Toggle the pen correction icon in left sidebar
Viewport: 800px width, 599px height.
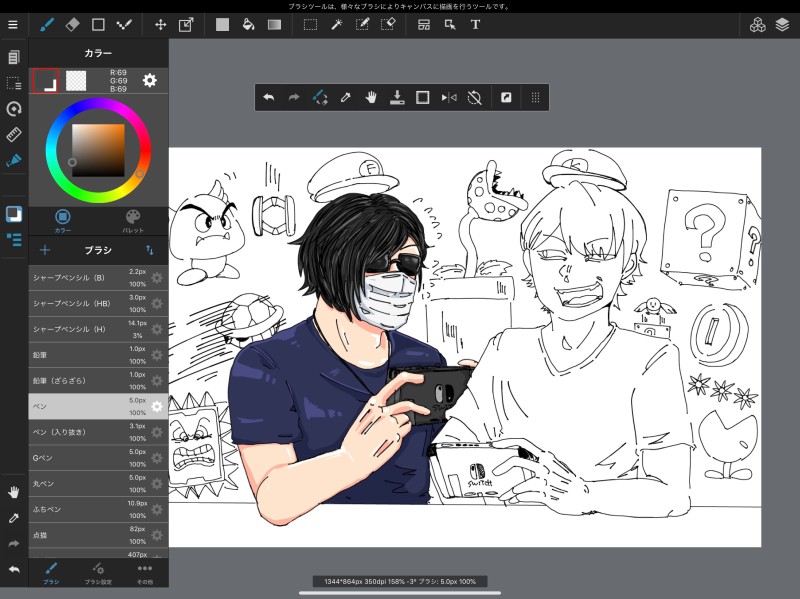tap(14, 161)
